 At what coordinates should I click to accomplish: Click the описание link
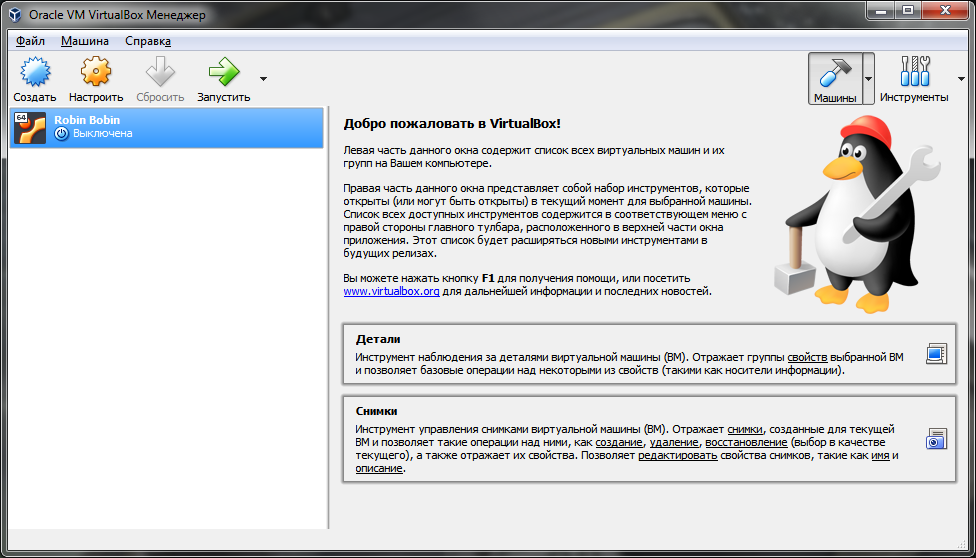click(379, 469)
